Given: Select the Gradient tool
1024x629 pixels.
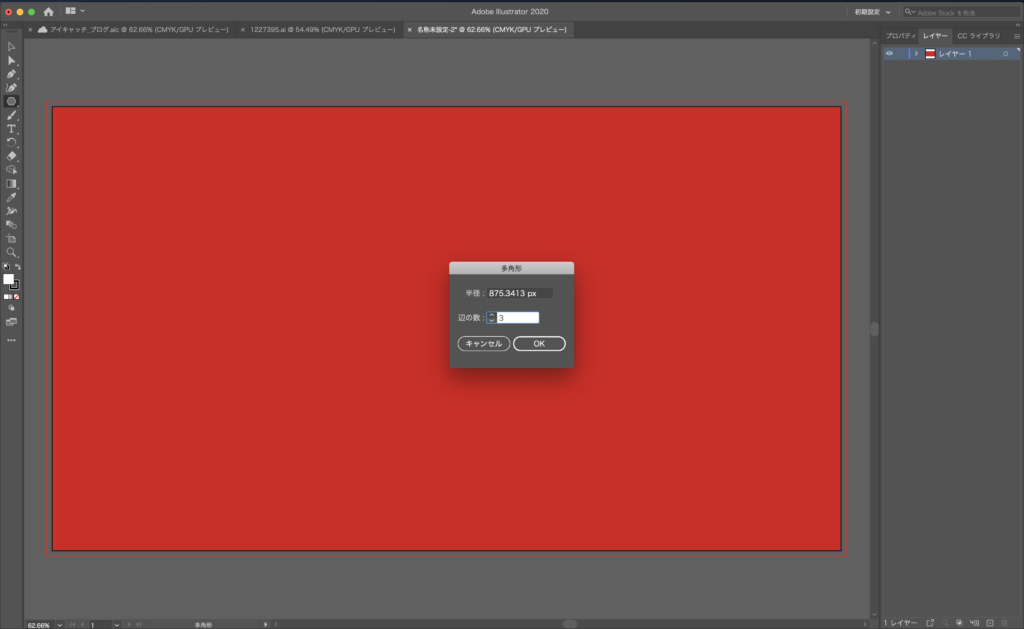Looking at the screenshot, I should 11,184.
